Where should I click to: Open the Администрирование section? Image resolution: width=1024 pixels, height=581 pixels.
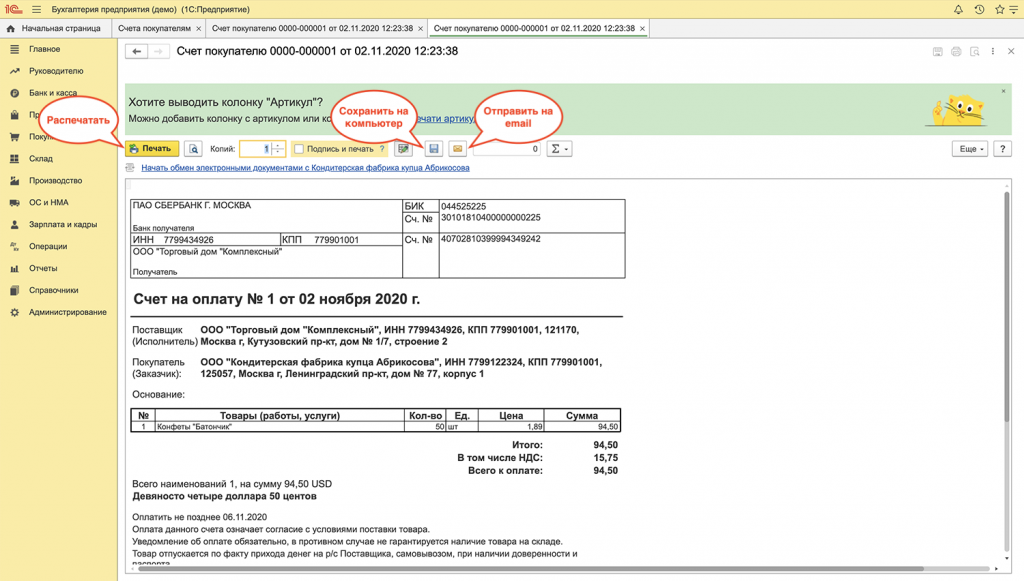click(67, 312)
